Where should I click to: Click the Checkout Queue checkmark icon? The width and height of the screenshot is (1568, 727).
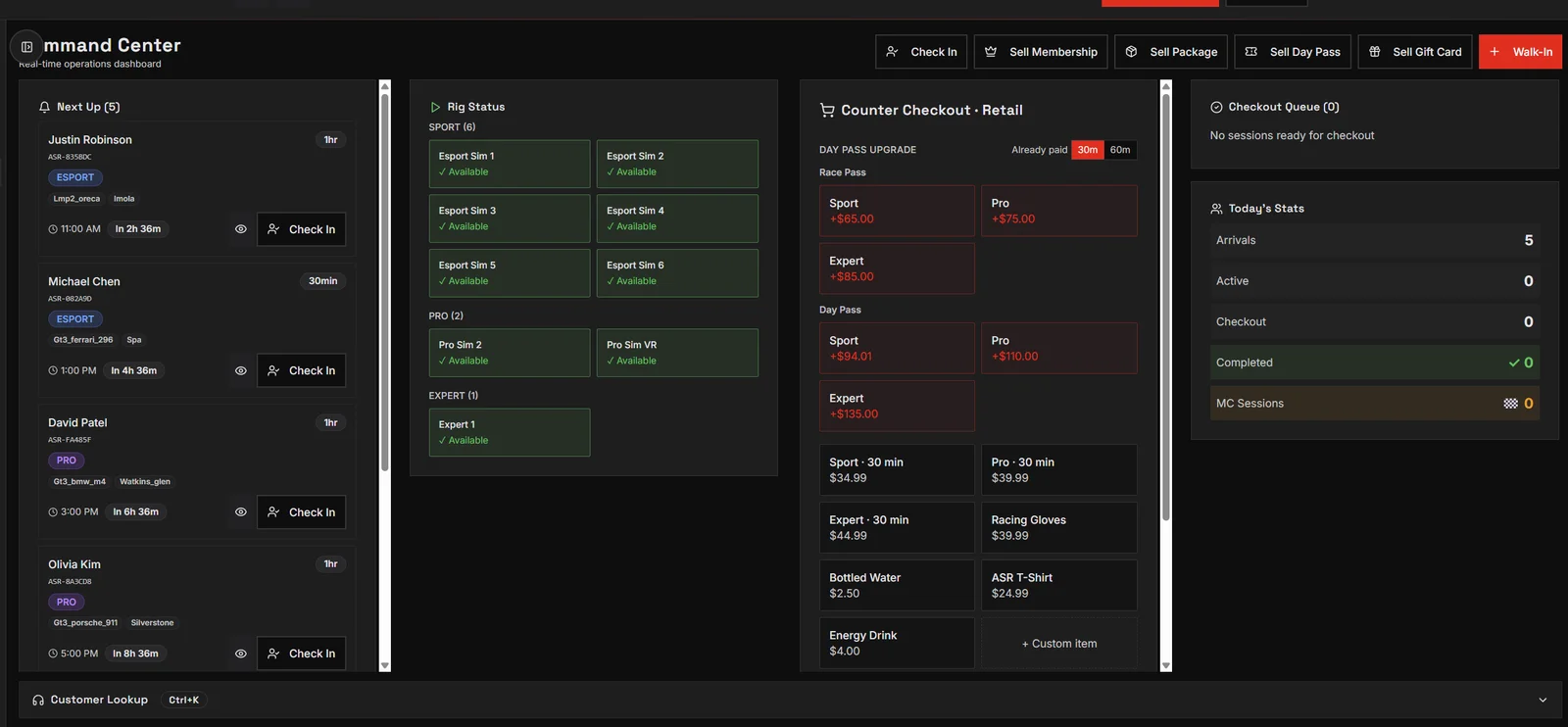[1216, 107]
